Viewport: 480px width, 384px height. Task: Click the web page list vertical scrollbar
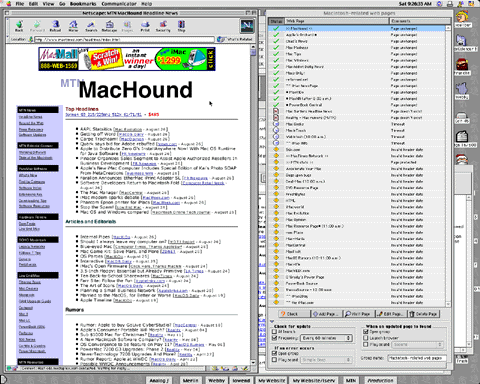click(x=448, y=166)
